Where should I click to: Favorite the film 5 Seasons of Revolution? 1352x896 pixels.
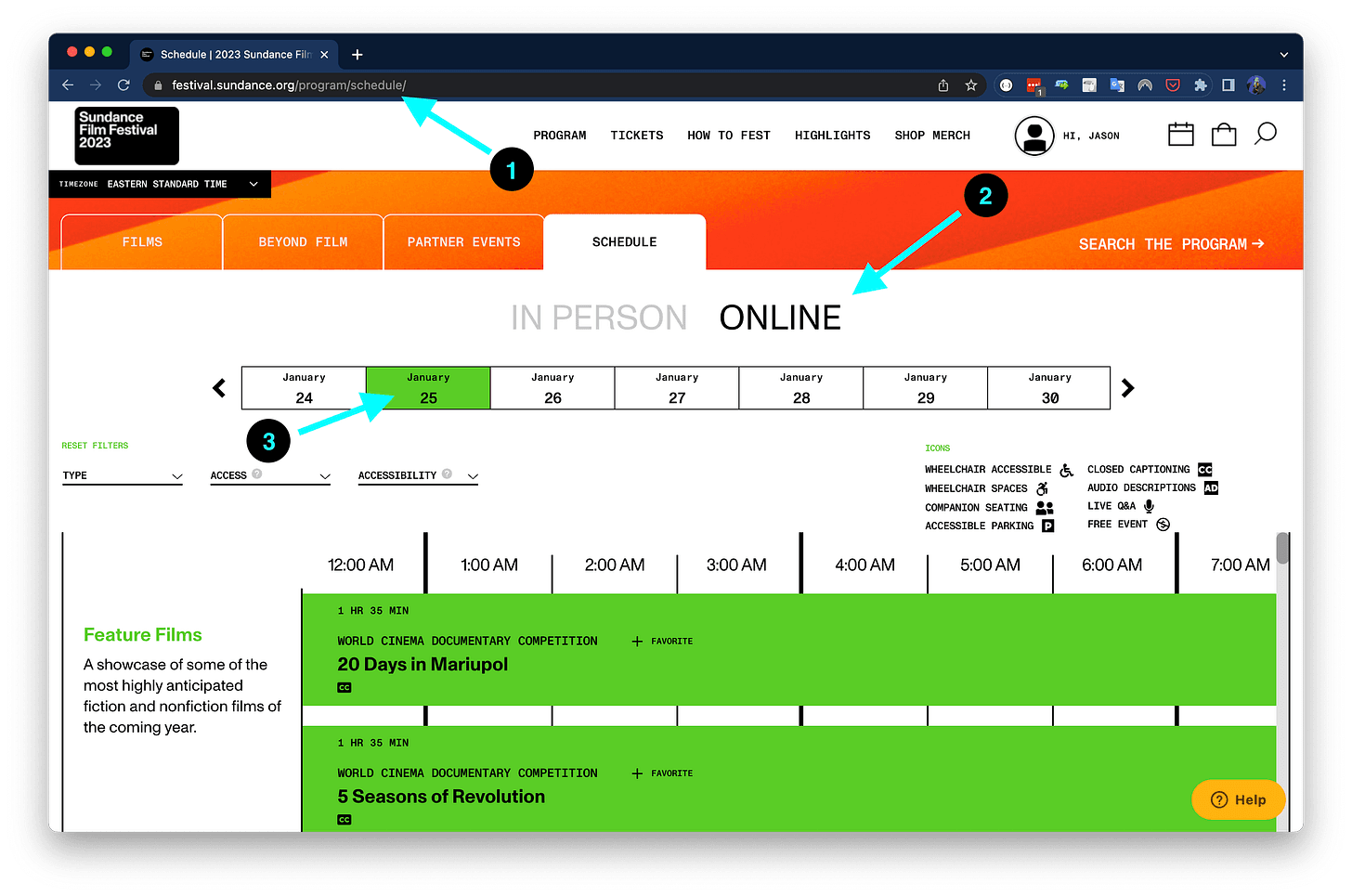click(x=662, y=773)
